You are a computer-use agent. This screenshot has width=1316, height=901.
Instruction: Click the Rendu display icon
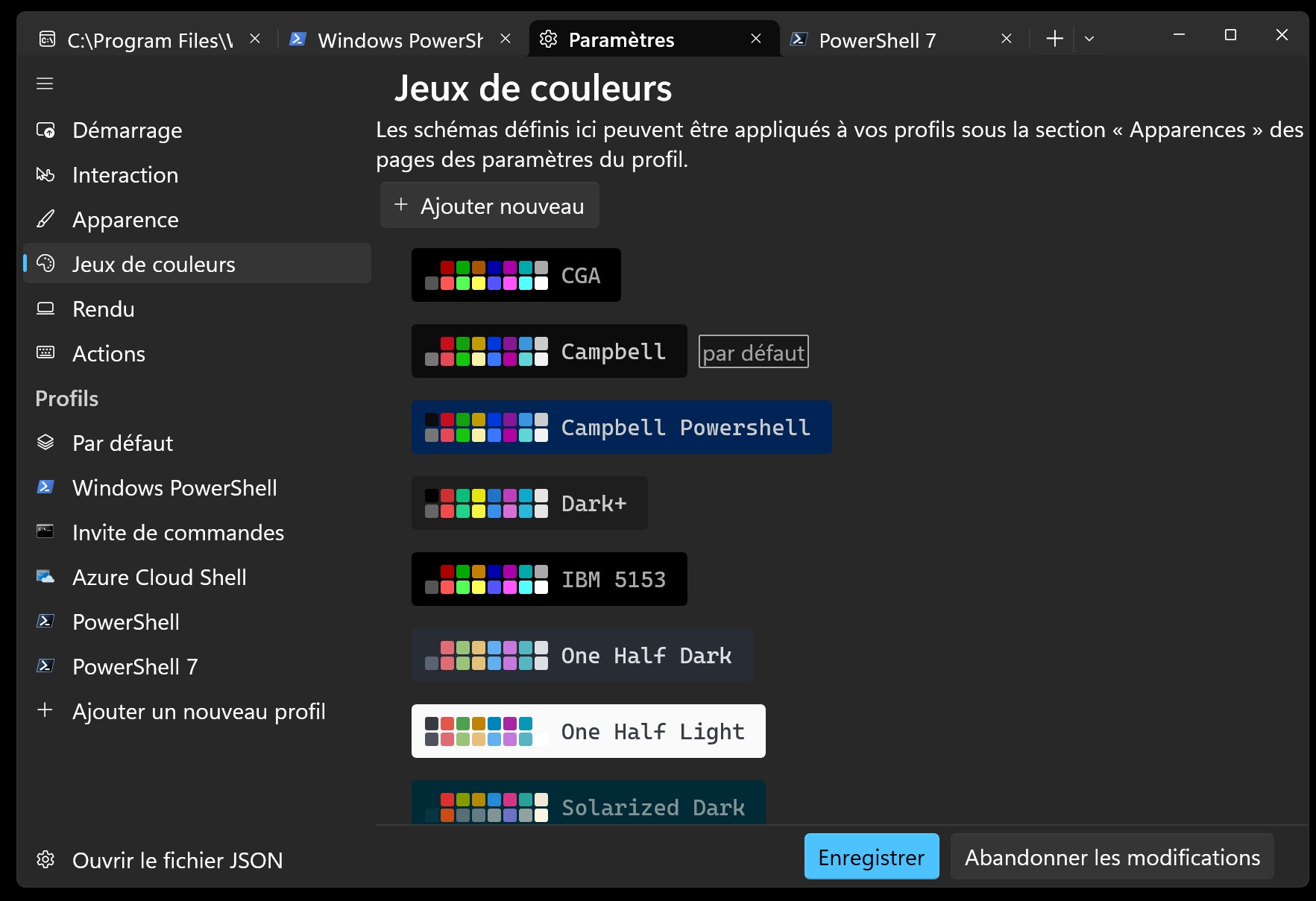coord(45,309)
